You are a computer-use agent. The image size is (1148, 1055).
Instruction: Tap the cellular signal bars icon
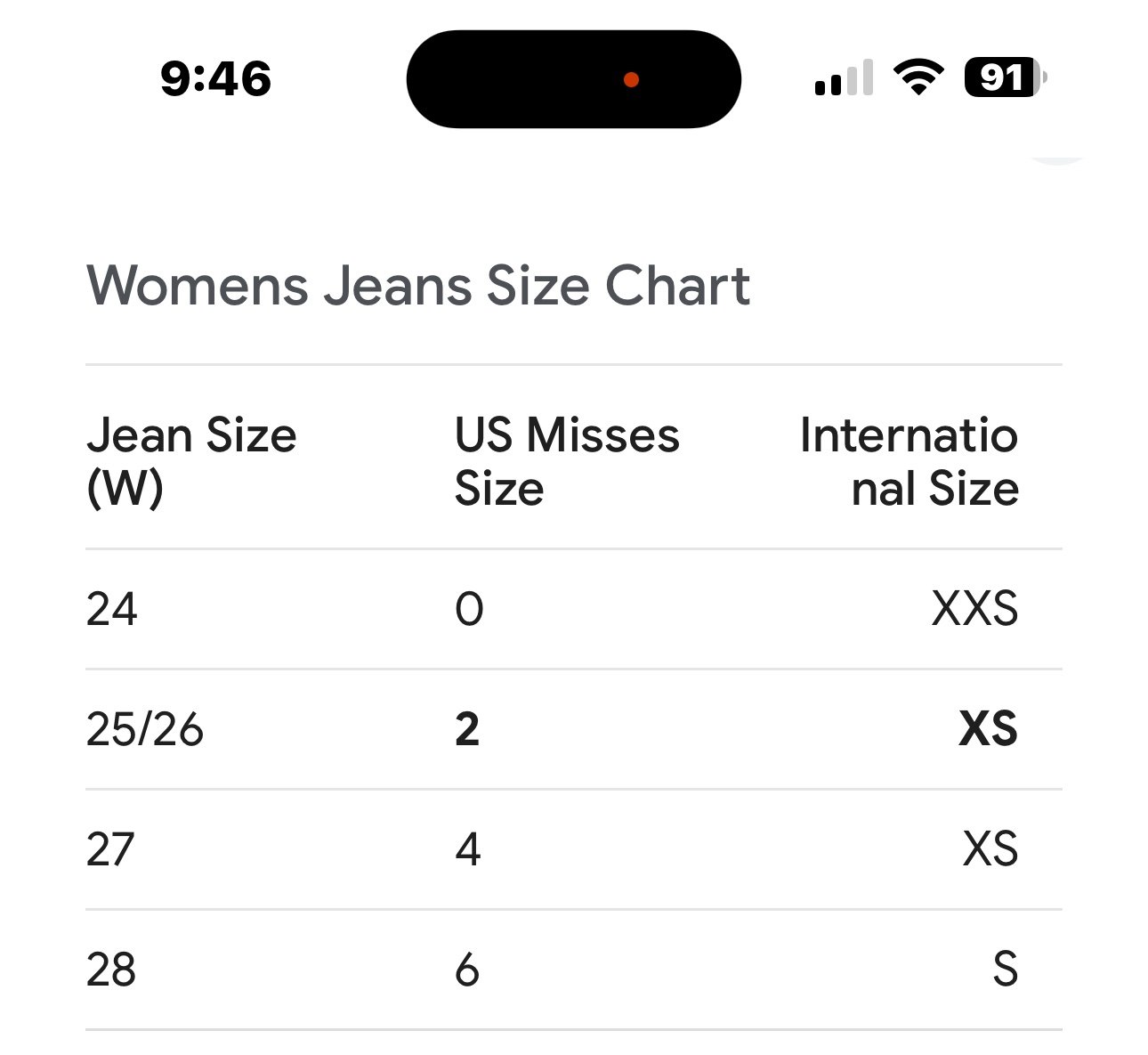844,78
